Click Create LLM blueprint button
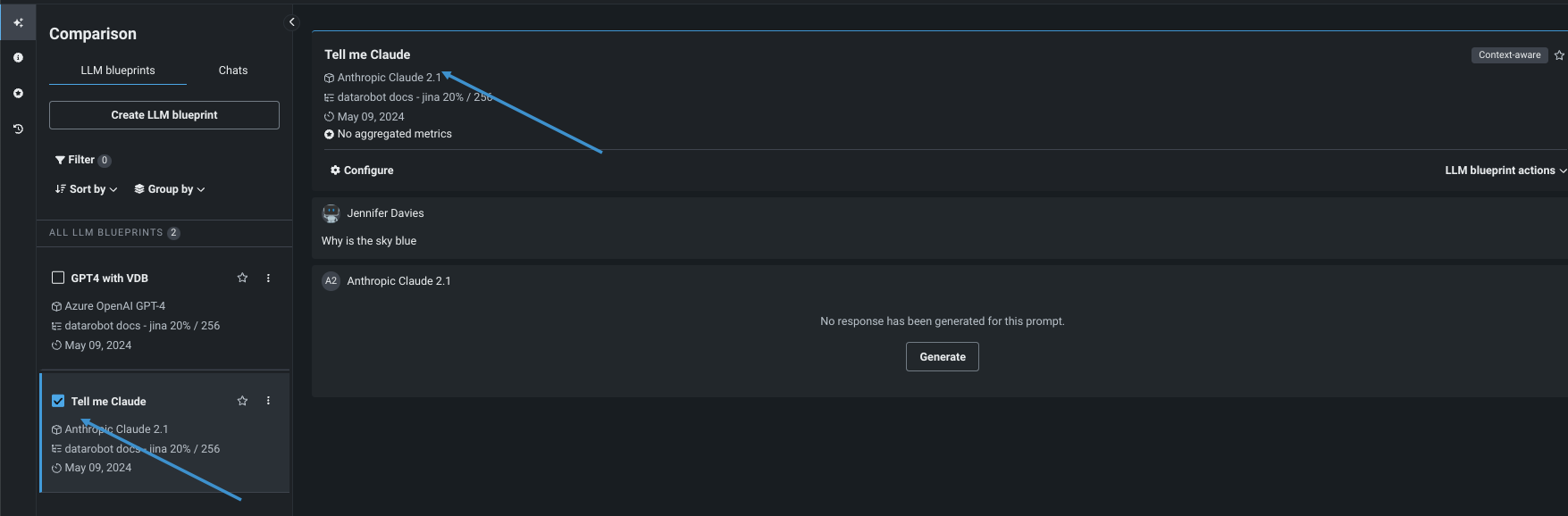 pyautogui.click(x=164, y=115)
